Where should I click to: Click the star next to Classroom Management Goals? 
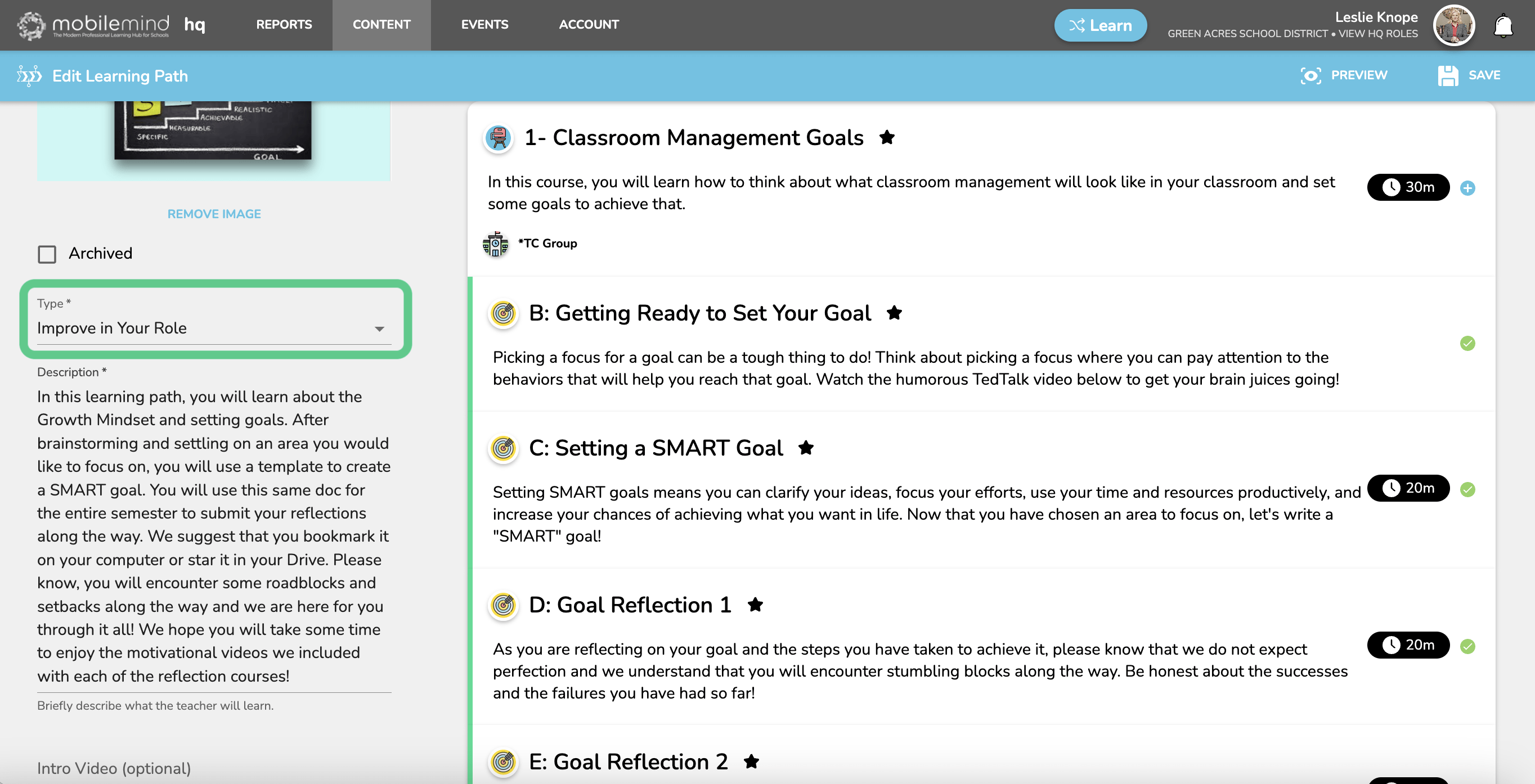point(887,138)
